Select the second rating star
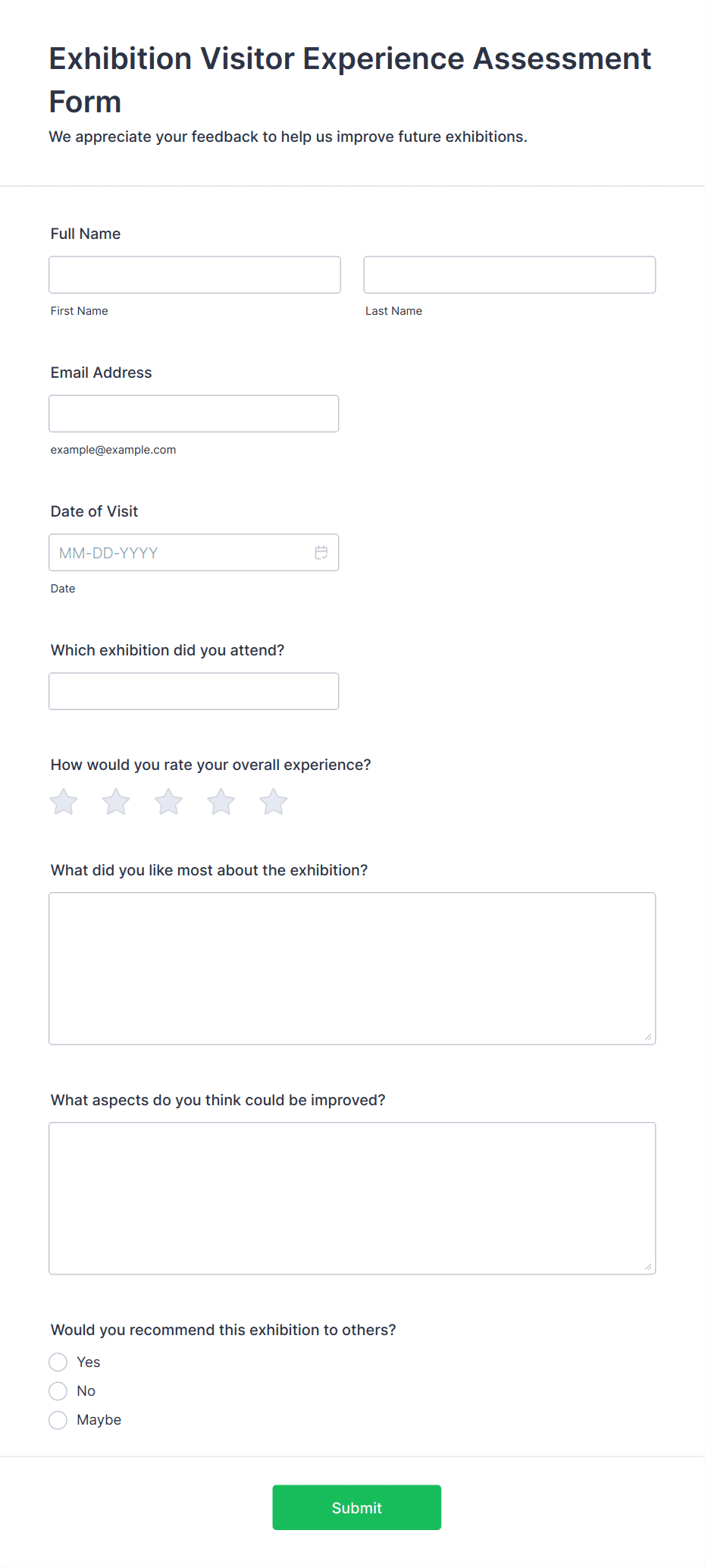Viewport: 705px width, 1568px height. tap(116, 802)
